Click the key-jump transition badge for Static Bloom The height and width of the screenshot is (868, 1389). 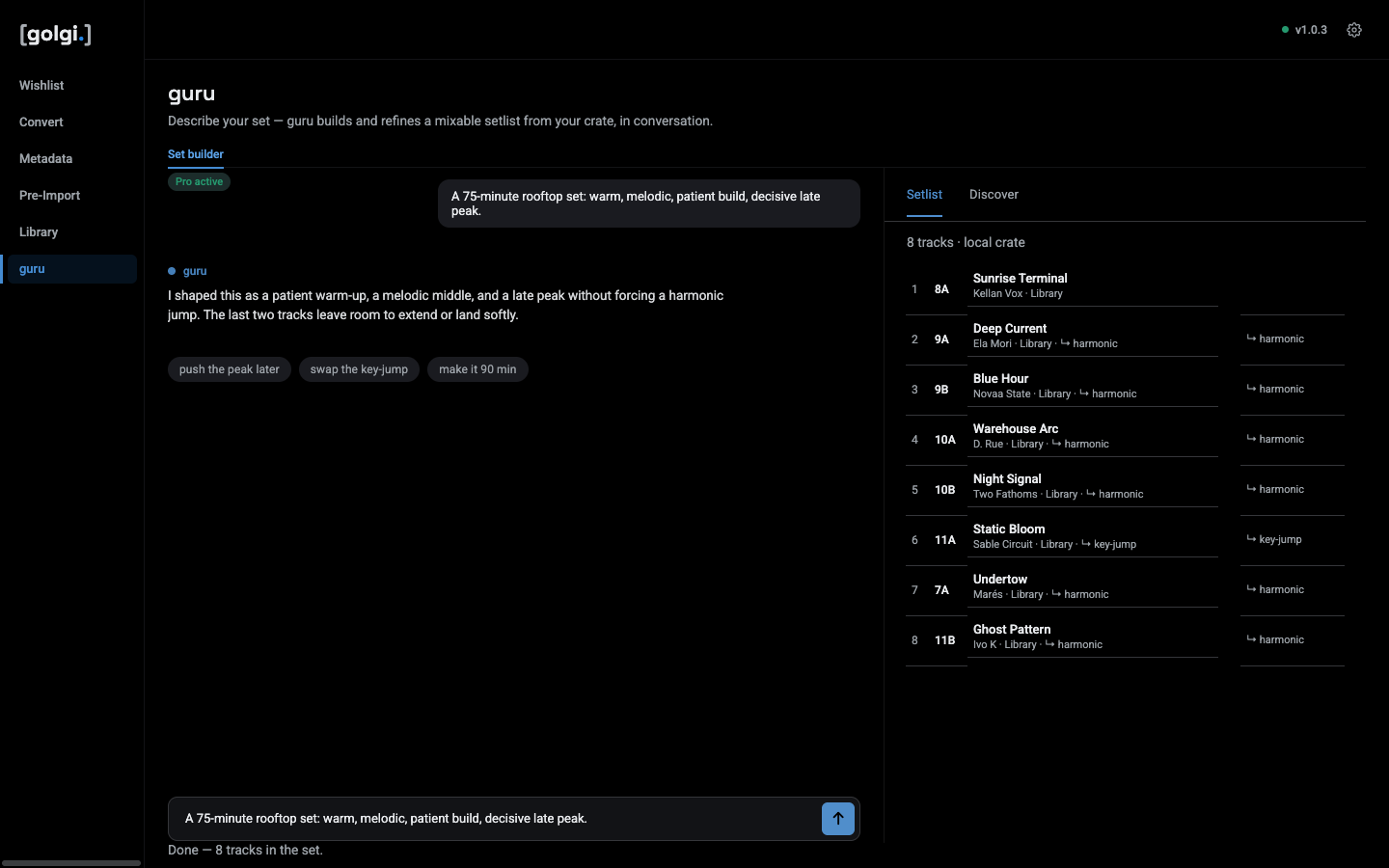[x=1274, y=539]
